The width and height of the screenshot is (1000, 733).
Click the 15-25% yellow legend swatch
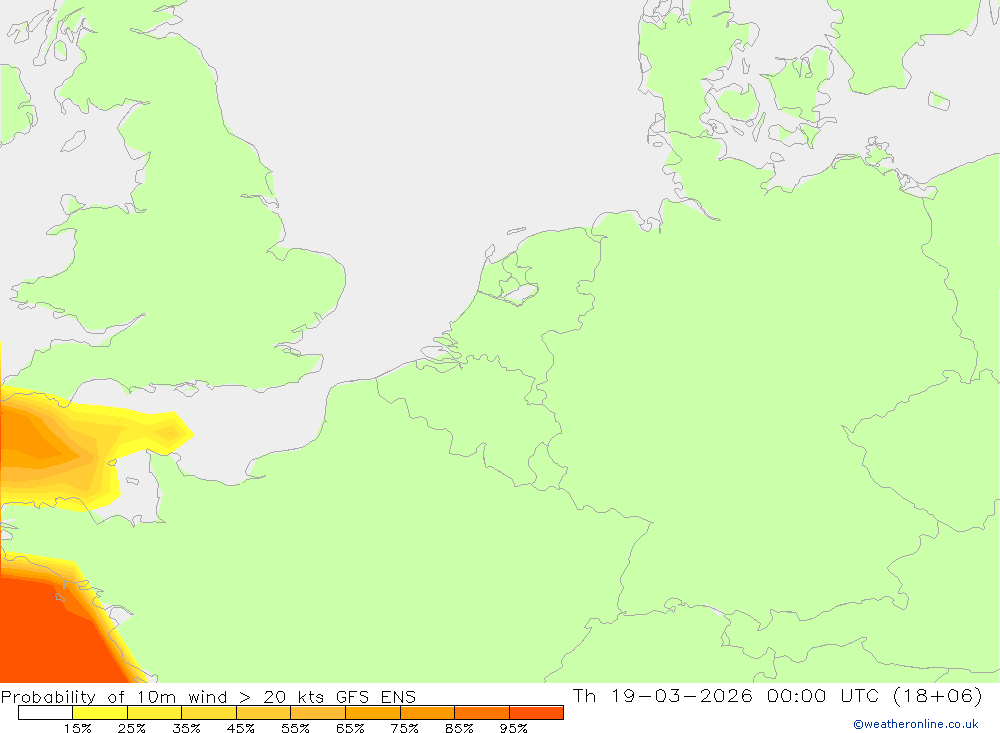tap(100, 713)
